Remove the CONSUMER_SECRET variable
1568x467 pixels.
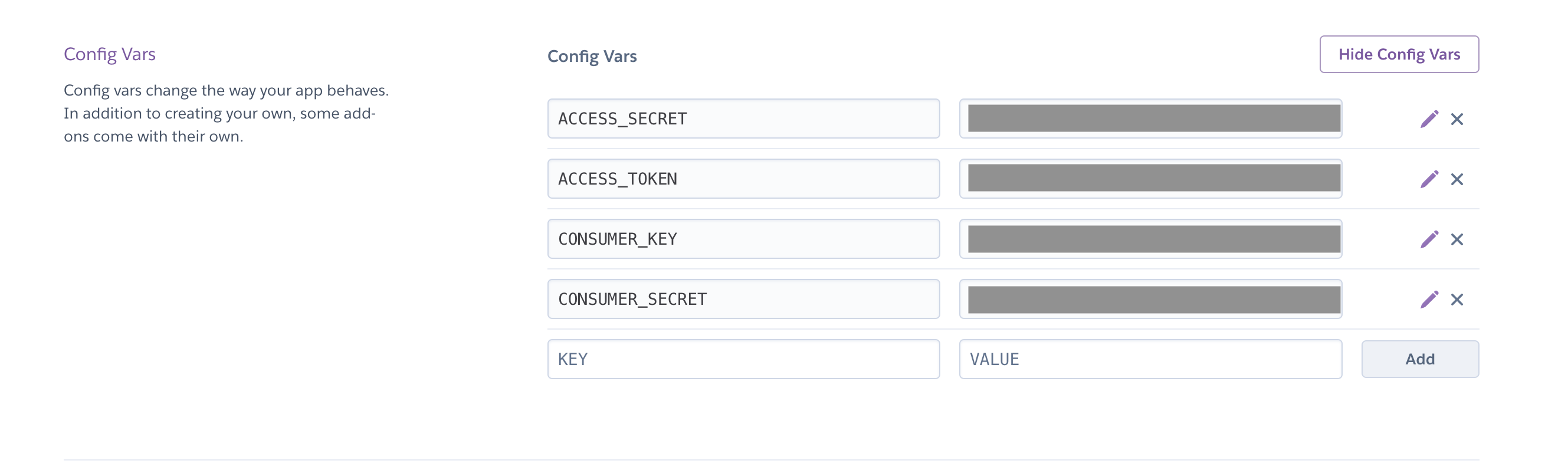point(1457,300)
